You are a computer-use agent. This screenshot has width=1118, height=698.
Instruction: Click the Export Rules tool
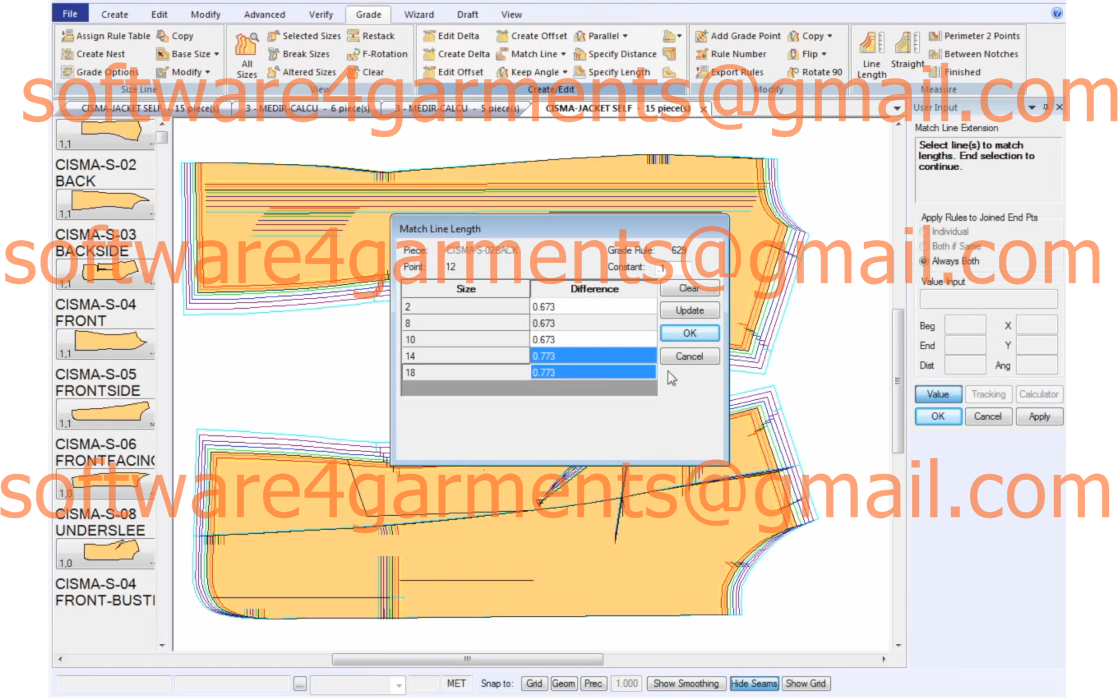click(x=729, y=72)
